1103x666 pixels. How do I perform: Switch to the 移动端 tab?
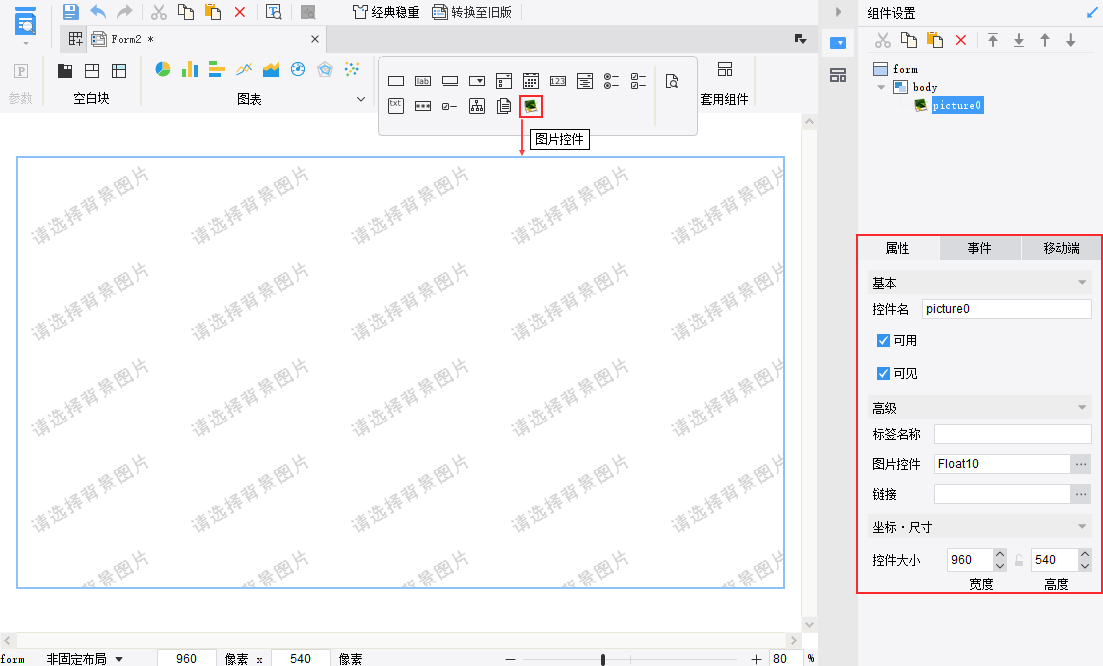tap(1061, 248)
